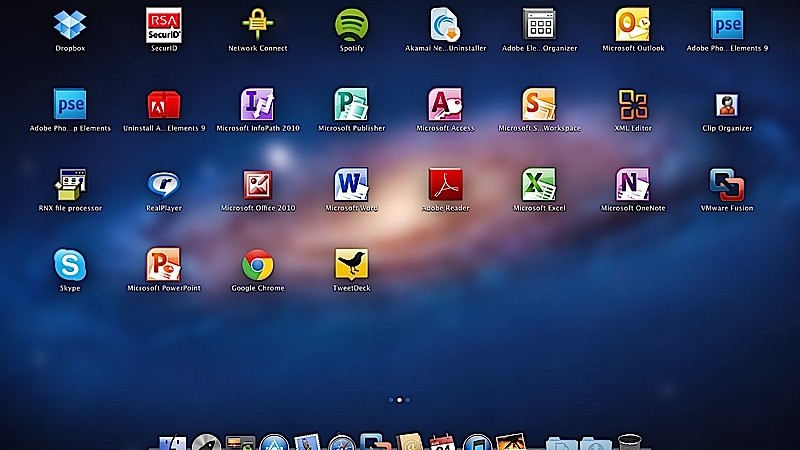The image size is (800, 450).
Task: Open Skype
Action: point(70,265)
